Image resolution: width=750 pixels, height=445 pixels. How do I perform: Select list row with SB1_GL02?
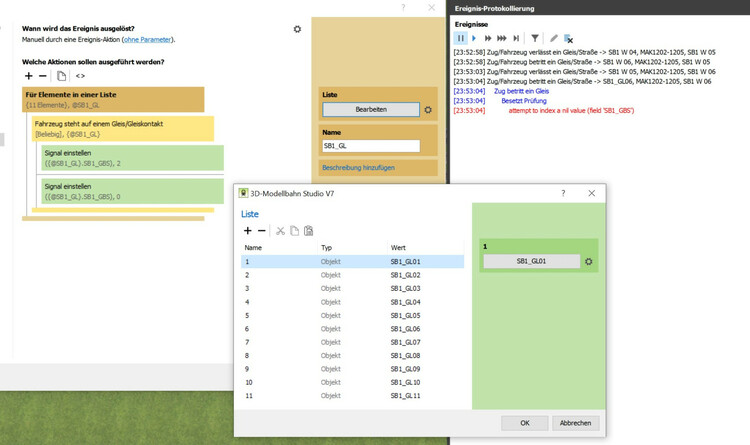[x=353, y=275]
